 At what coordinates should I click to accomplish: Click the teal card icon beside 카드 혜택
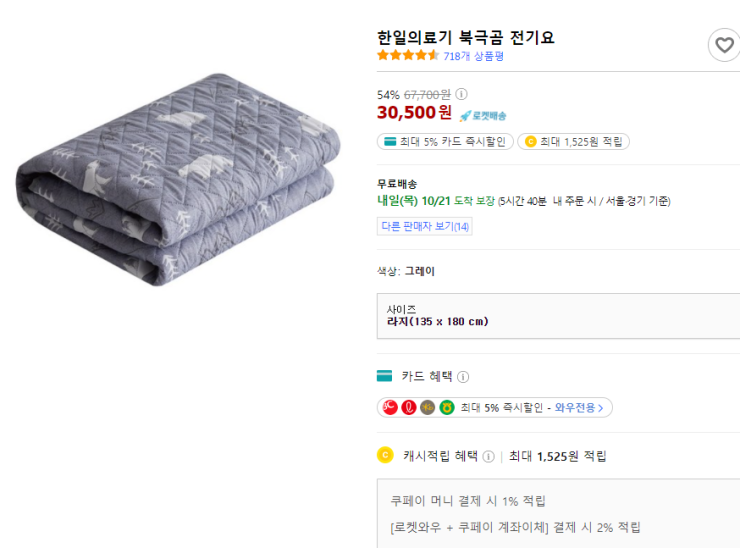[385, 376]
